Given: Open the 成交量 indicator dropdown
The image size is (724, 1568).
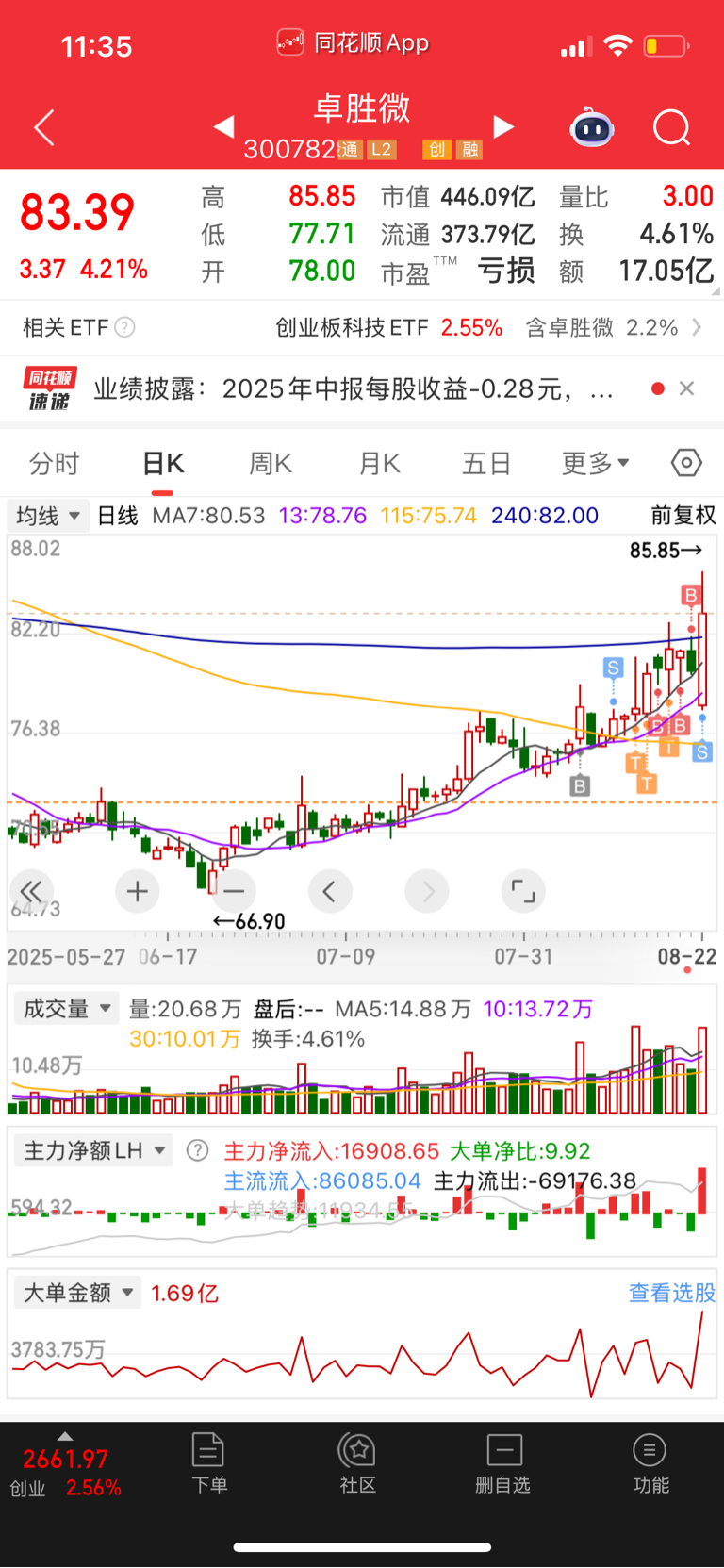Looking at the screenshot, I should [x=66, y=1008].
